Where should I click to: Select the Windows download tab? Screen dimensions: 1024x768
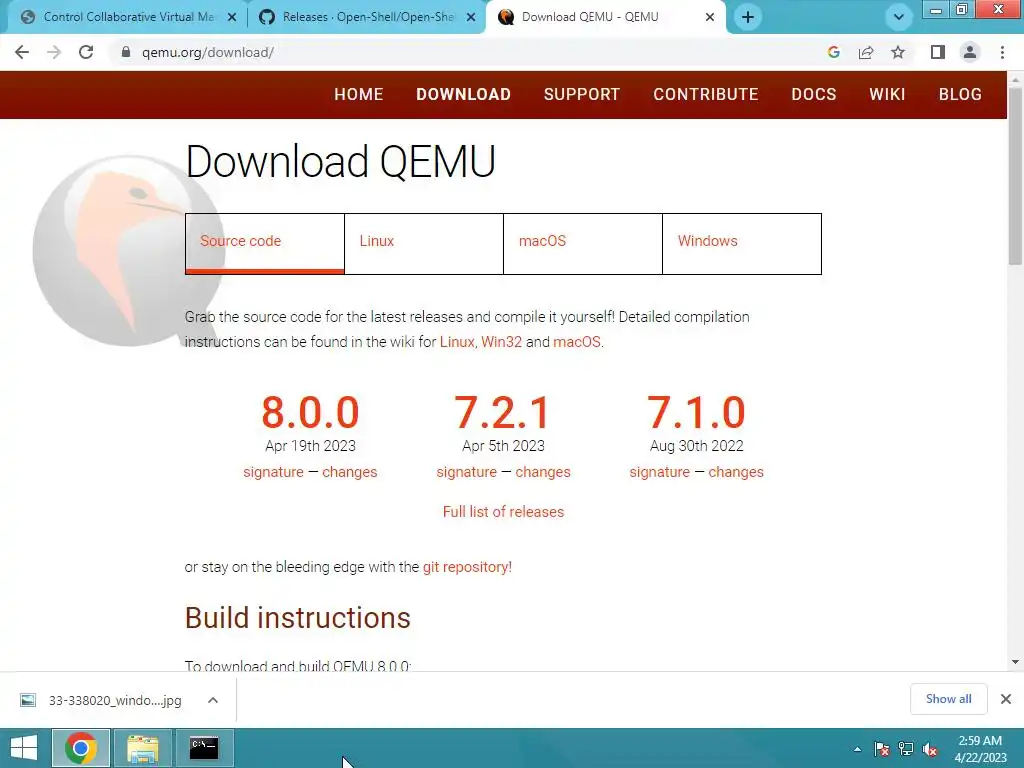[742, 244]
